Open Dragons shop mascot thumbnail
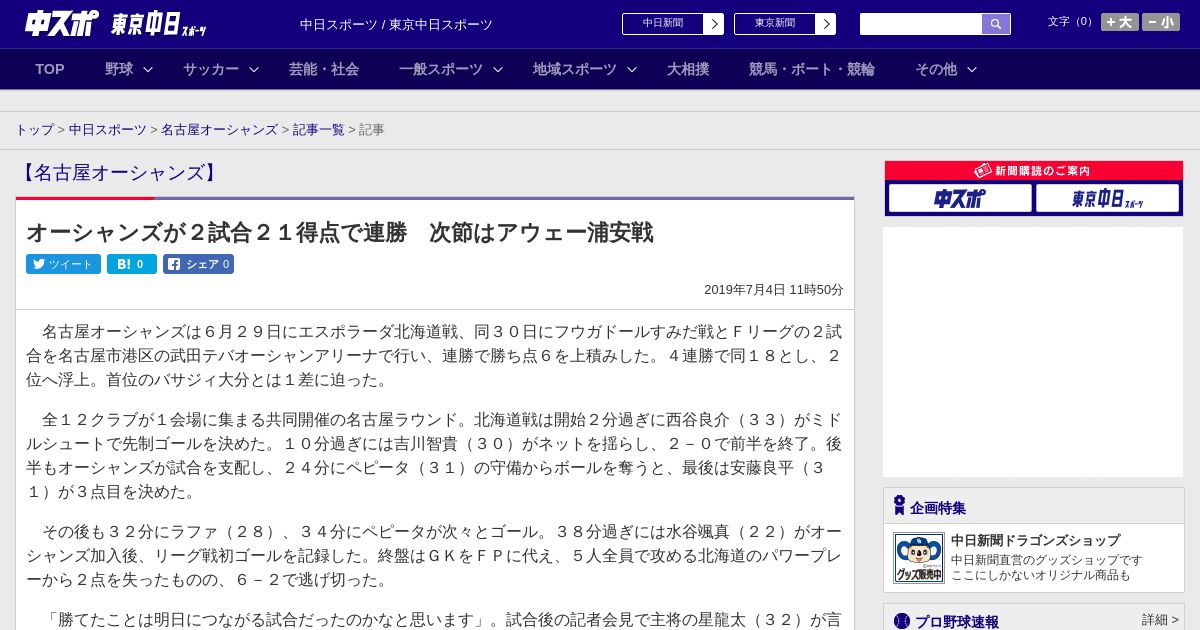This screenshot has width=1200, height=630. (918, 558)
